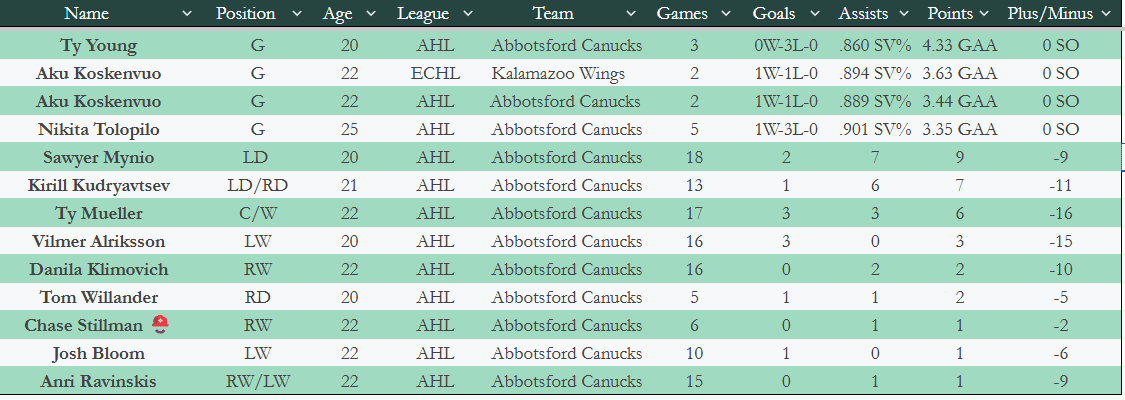This screenshot has height=400, width=1125.
Task: Select the Ty Young player name
Action: click(x=98, y=46)
